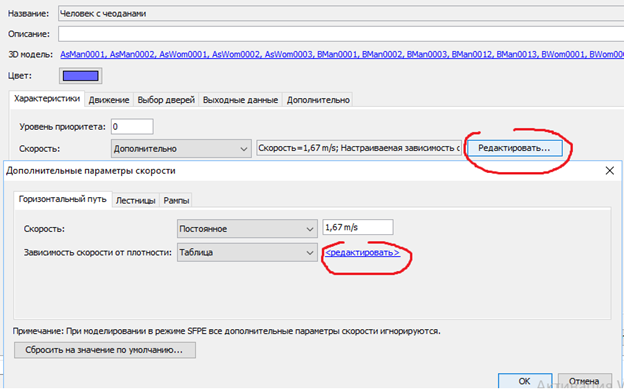Open the Выбор дверей tab
Screen dimensions: 624x389
tap(166, 100)
